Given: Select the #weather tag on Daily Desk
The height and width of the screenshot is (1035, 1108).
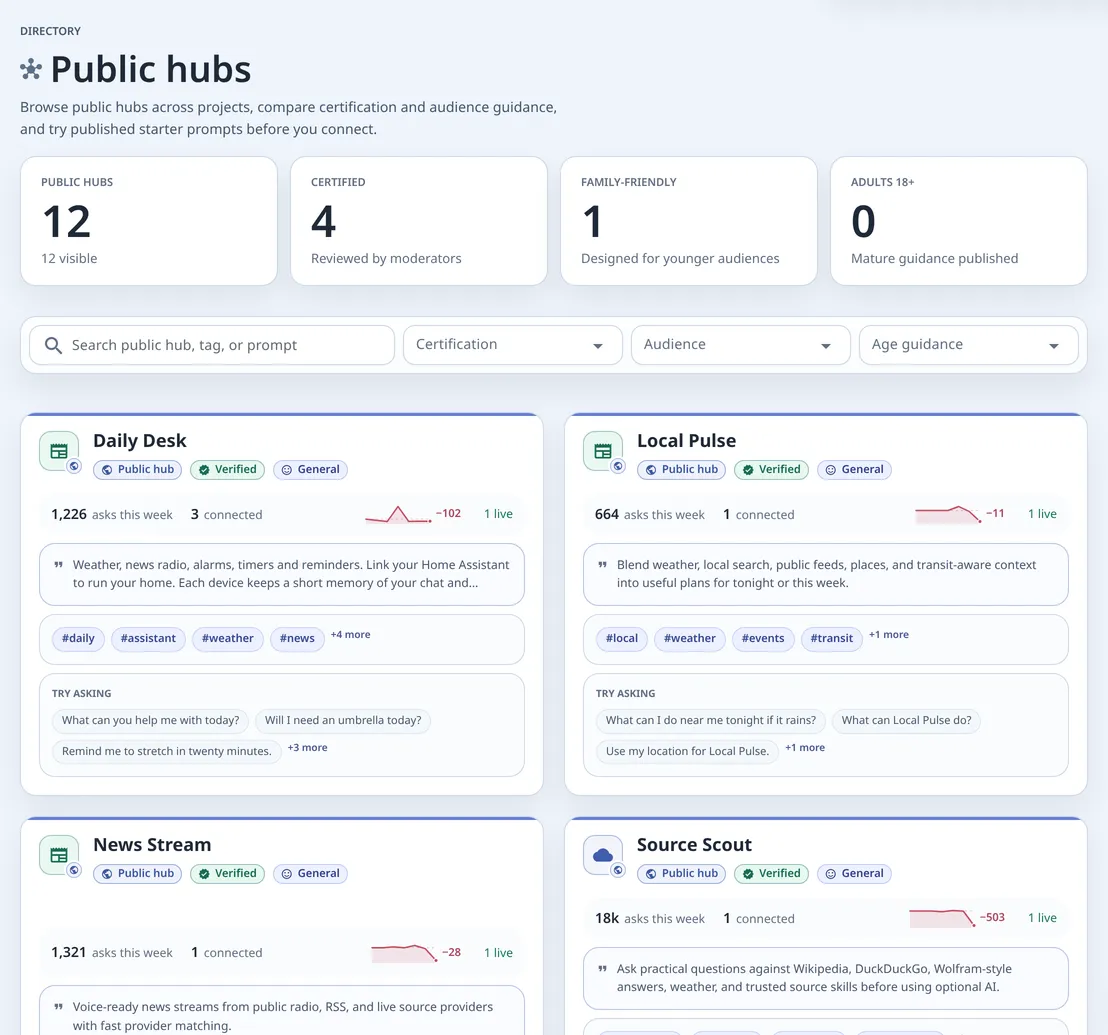Looking at the screenshot, I should [x=228, y=639].
